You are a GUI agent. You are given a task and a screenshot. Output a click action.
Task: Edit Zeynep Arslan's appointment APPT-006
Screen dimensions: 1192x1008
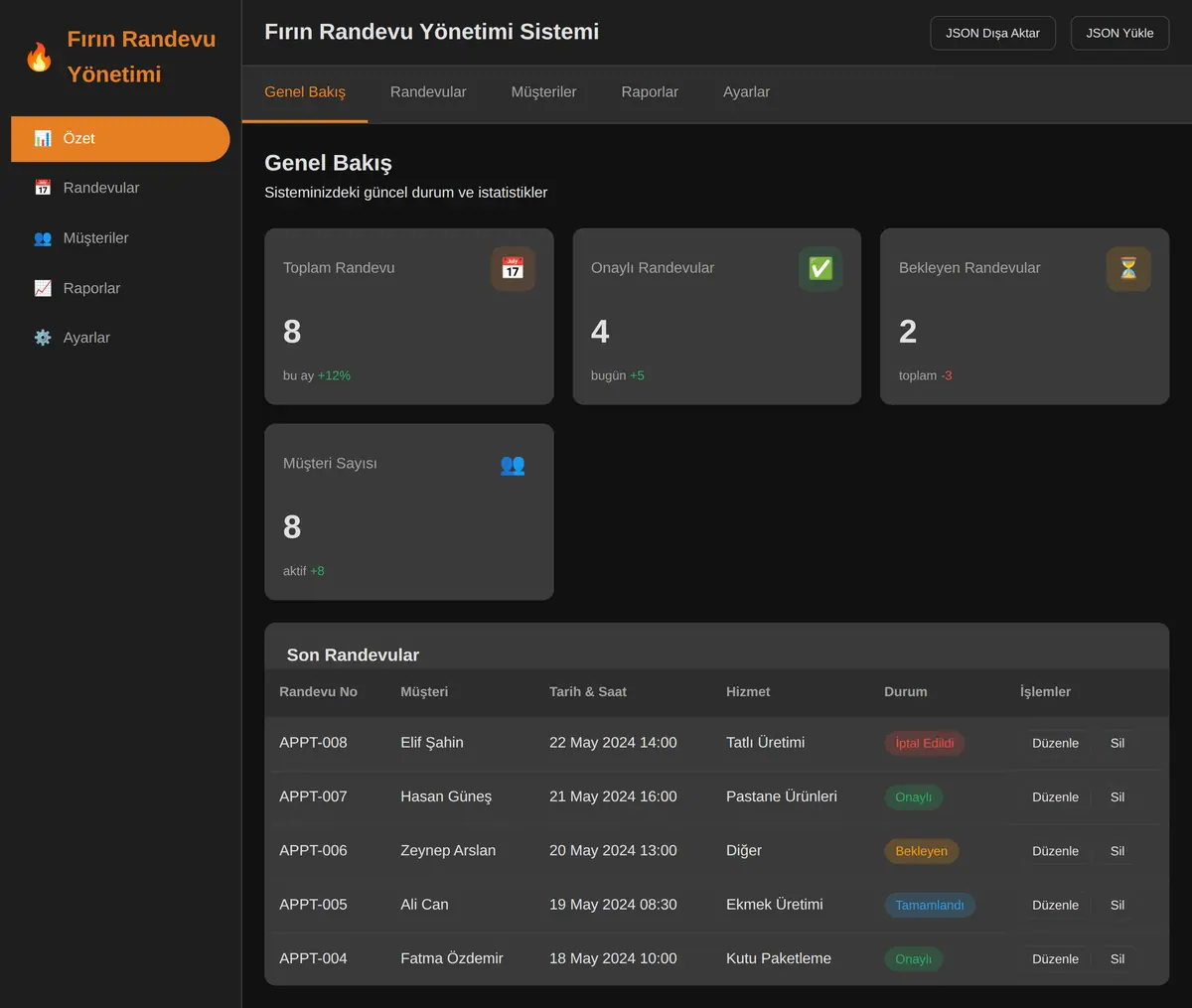pyautogui.click(x=1055, y=851)
